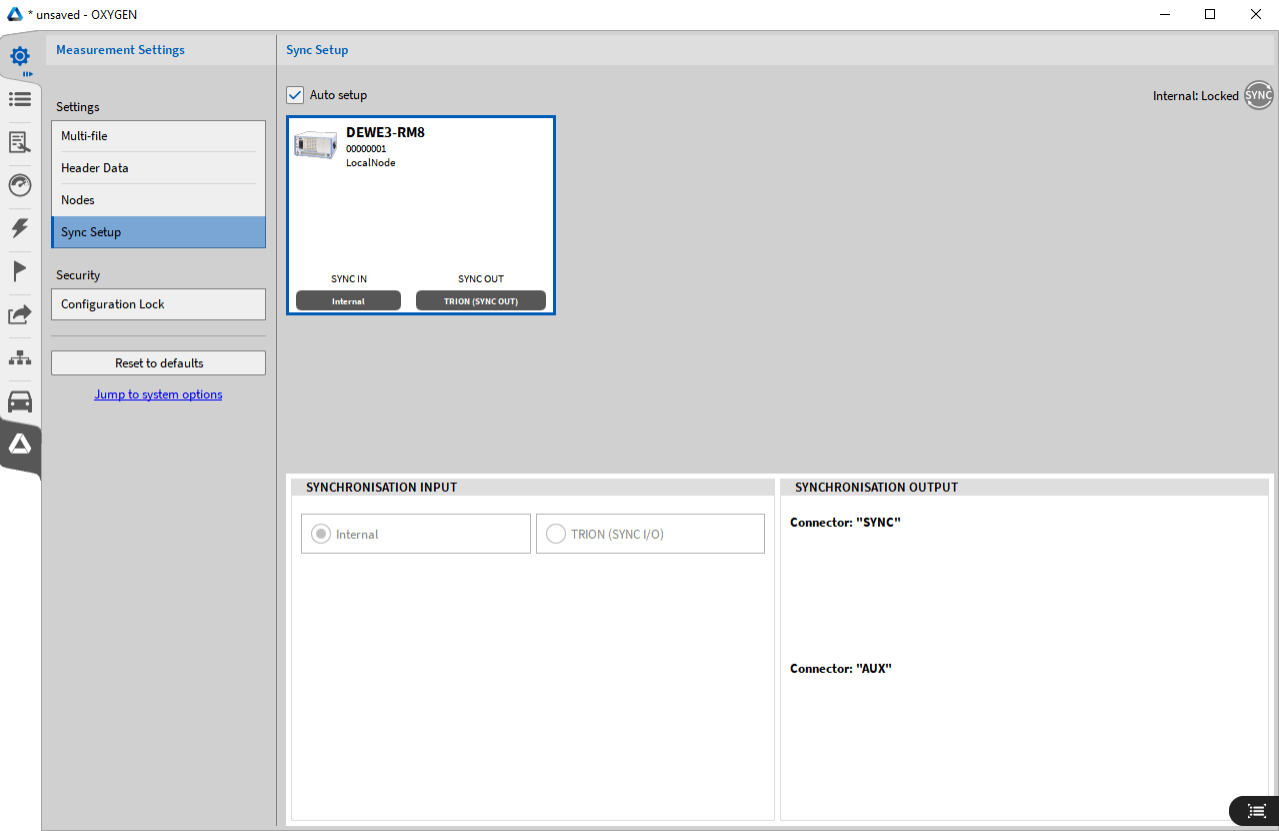Image resolution: width=1279 pixels, height=831 pixels.
Task: Click the export share arrow sidebar icon
Action: [x=20, y=315]
